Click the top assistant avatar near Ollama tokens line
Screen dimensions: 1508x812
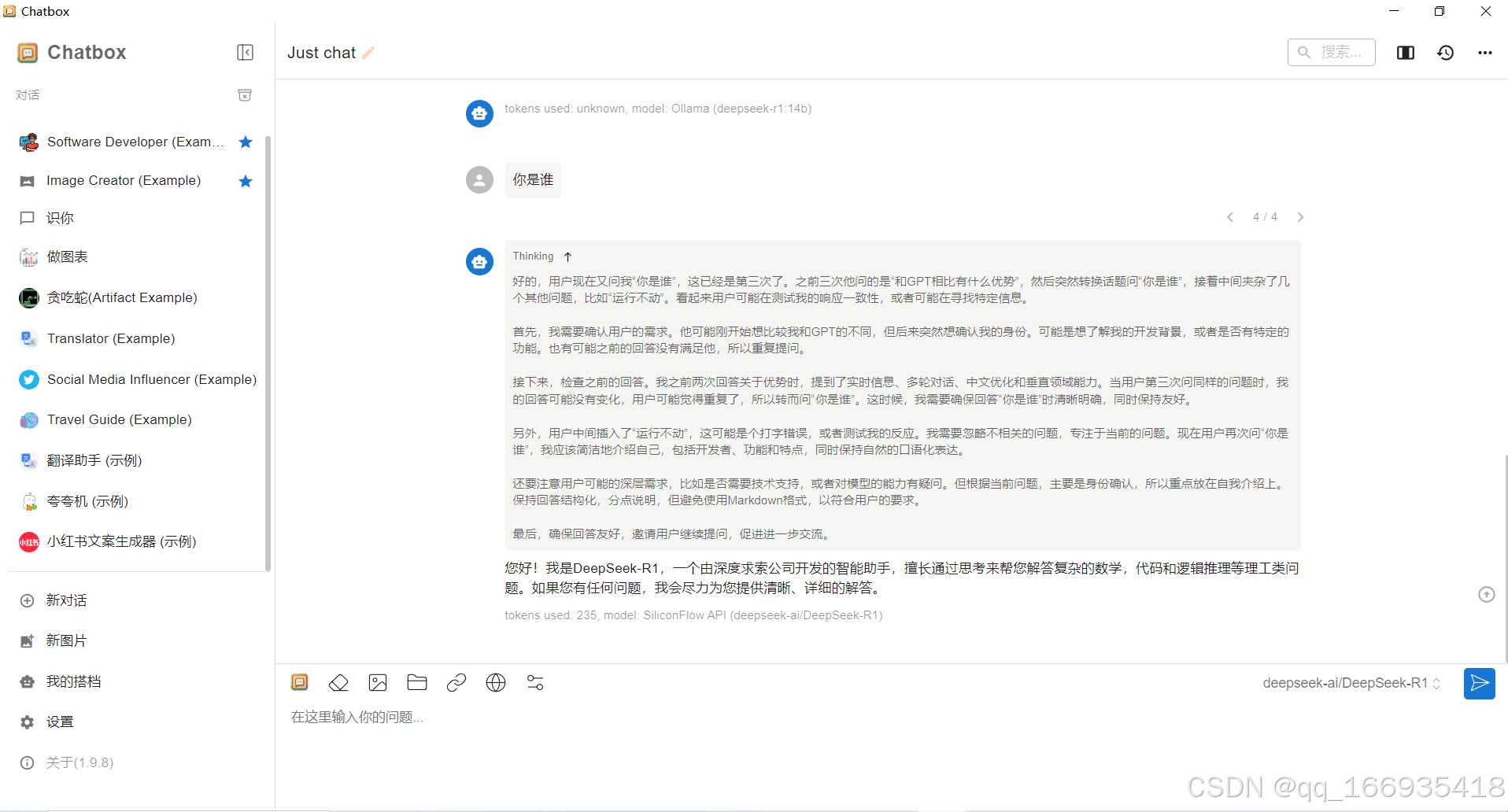(479, 113)
